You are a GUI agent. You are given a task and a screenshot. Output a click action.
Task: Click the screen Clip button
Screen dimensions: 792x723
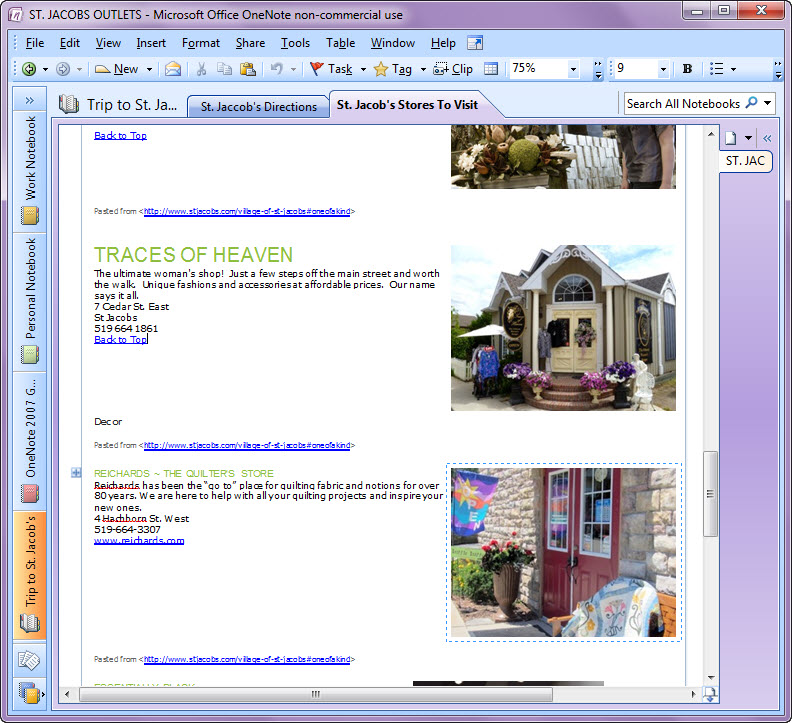click(x=453, y=69)
